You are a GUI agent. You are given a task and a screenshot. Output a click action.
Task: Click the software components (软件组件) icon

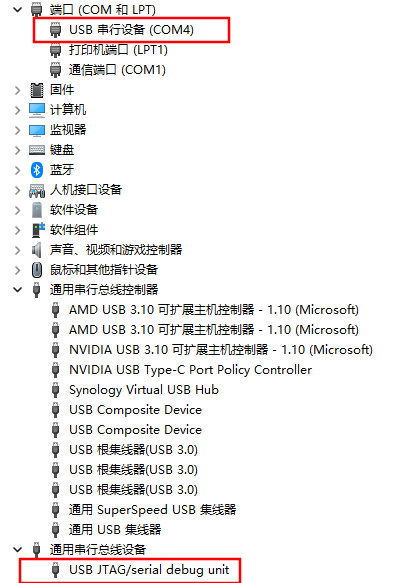[x=38, y=230]
